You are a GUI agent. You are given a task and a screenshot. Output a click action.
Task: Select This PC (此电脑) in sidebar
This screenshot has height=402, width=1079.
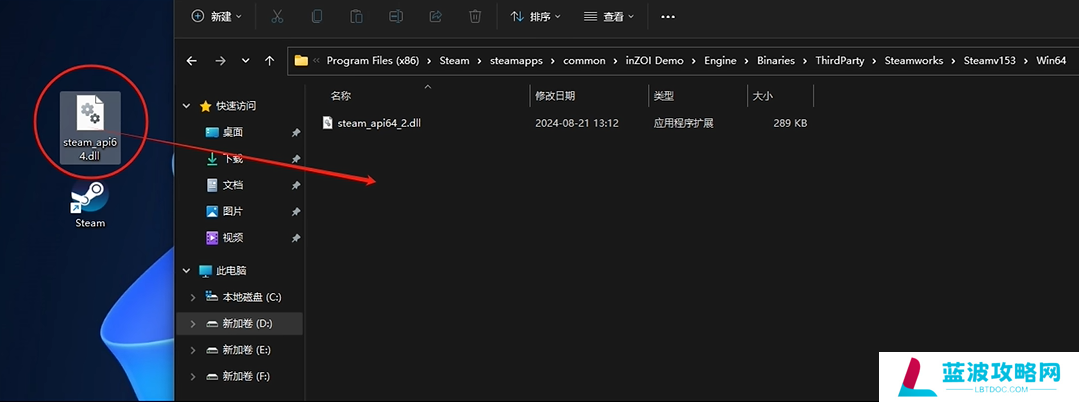[232, 271]
